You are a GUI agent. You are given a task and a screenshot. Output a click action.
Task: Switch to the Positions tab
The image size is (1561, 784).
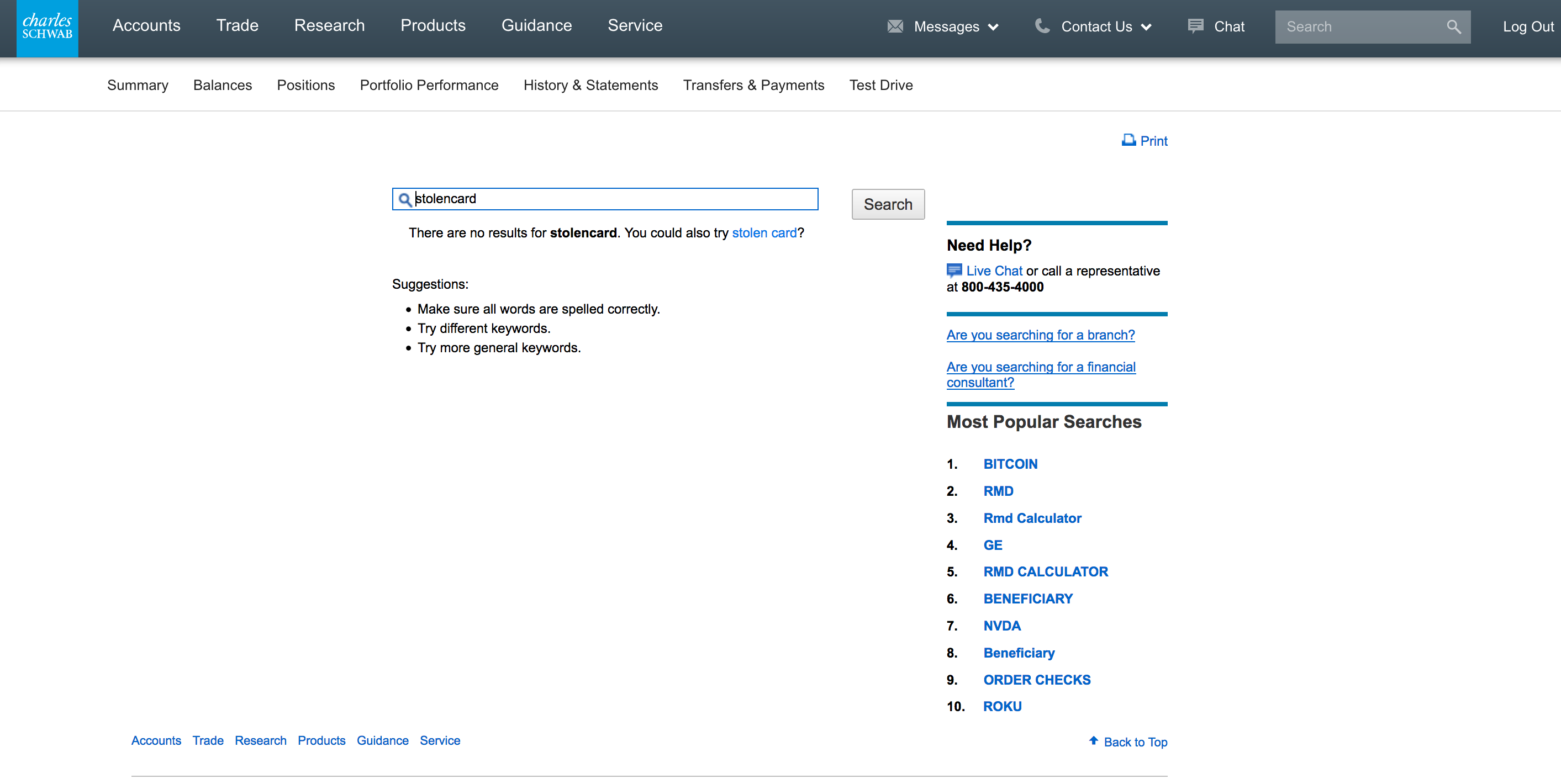305,85
